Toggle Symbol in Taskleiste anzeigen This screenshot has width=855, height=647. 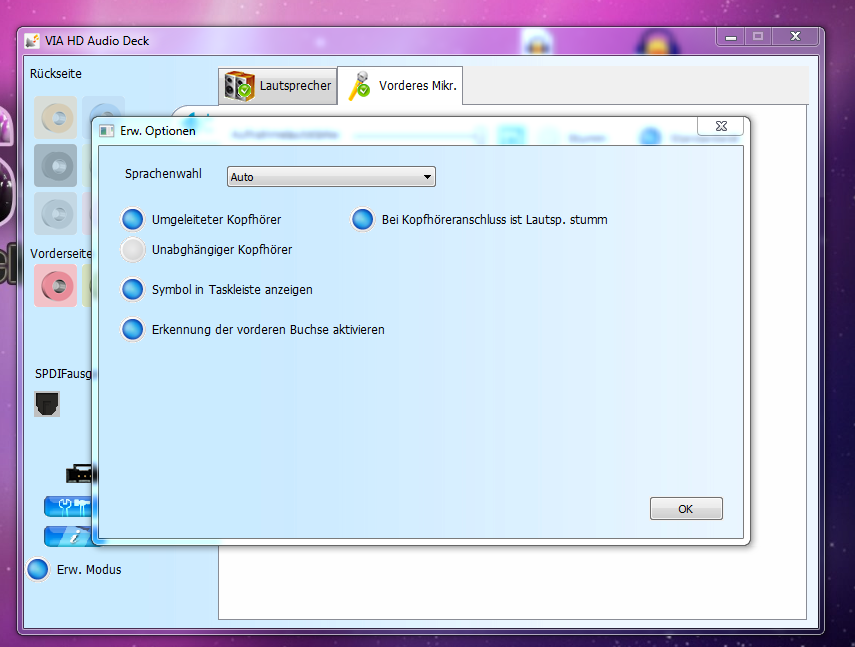(133, 289)
